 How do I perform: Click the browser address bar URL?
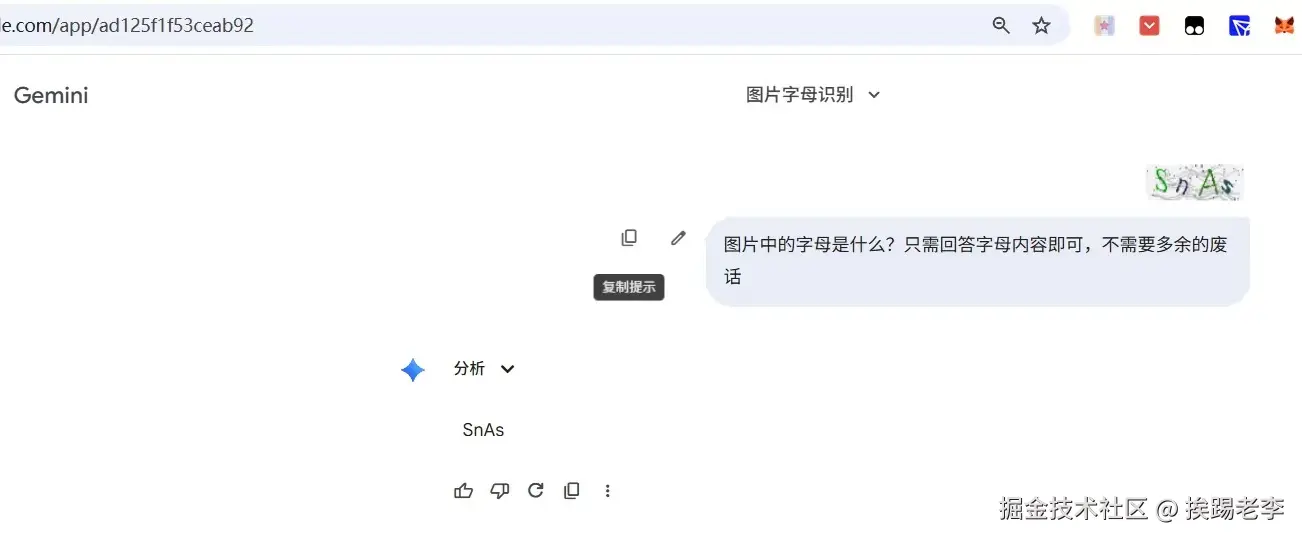[x=130, y=26]
